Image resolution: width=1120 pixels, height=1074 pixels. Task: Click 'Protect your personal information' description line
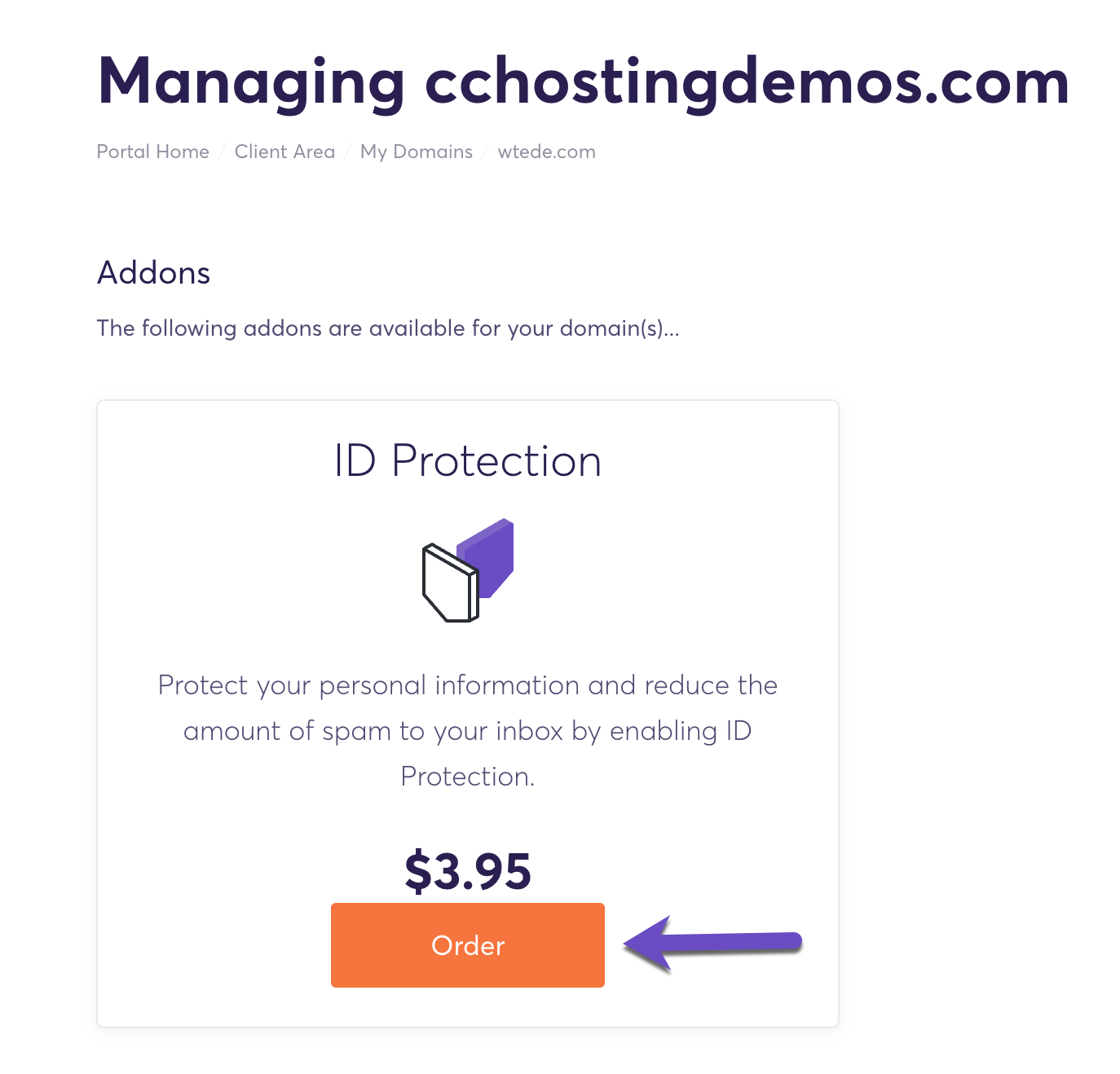(467, 685)
